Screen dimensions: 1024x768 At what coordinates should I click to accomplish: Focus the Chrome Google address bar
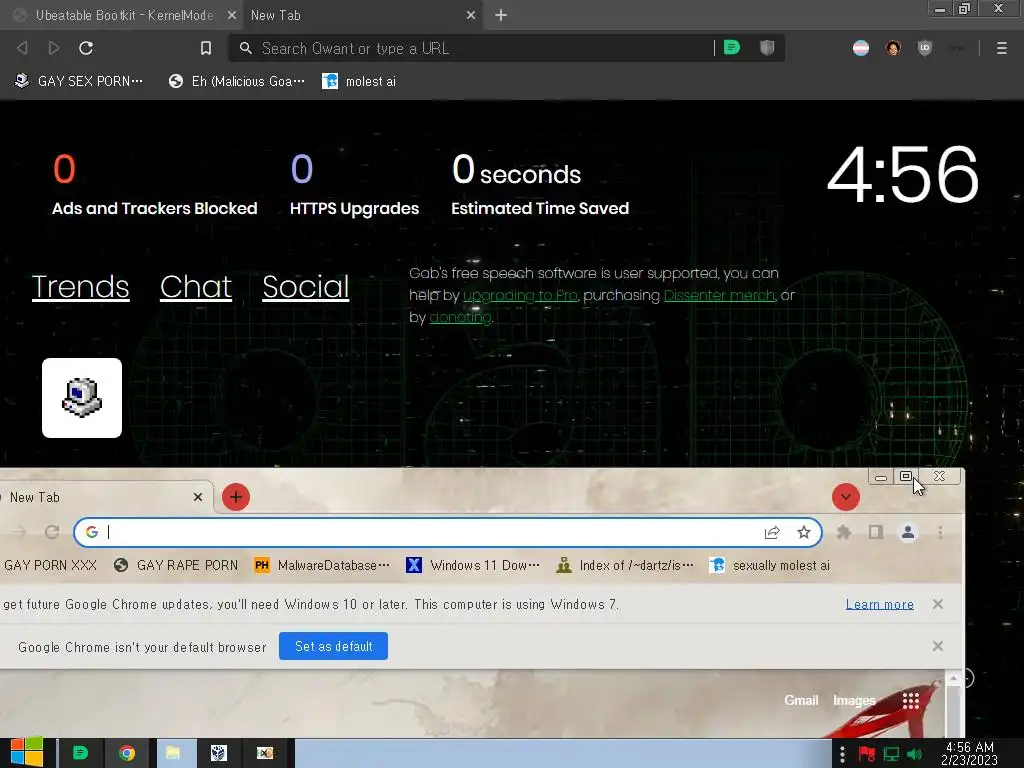(x=447, y=532)
